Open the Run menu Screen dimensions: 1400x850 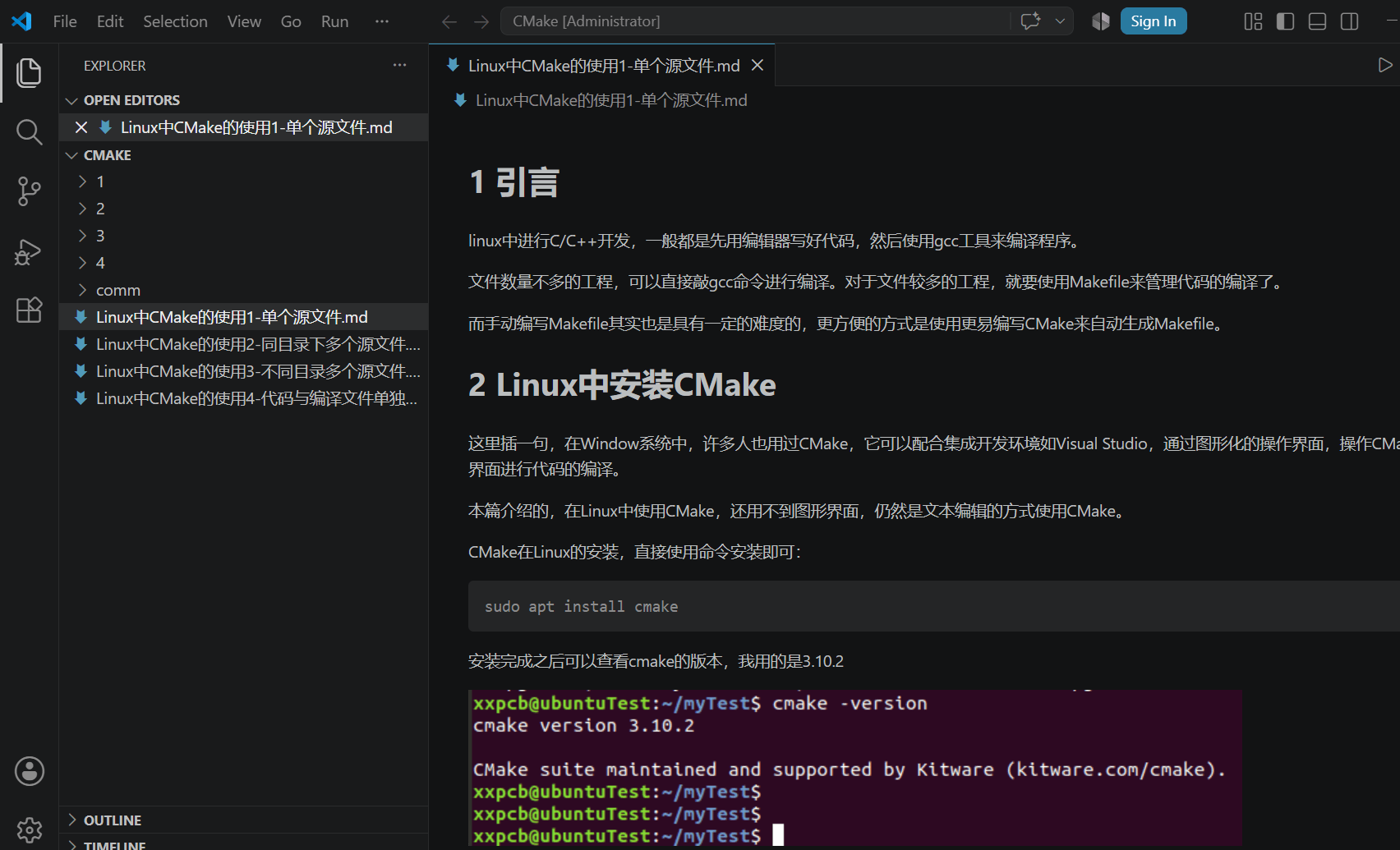coord(334,21)
